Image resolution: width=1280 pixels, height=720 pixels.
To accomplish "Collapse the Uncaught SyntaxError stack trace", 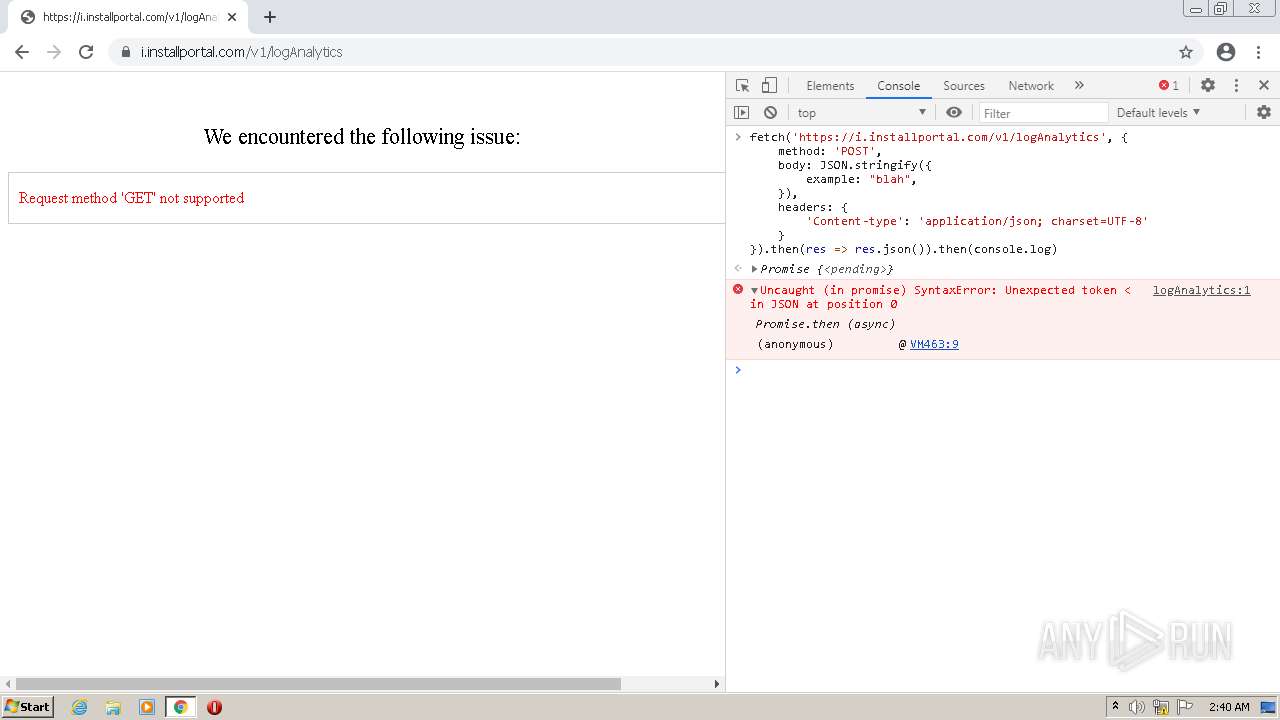I will (x=755, y=290).
